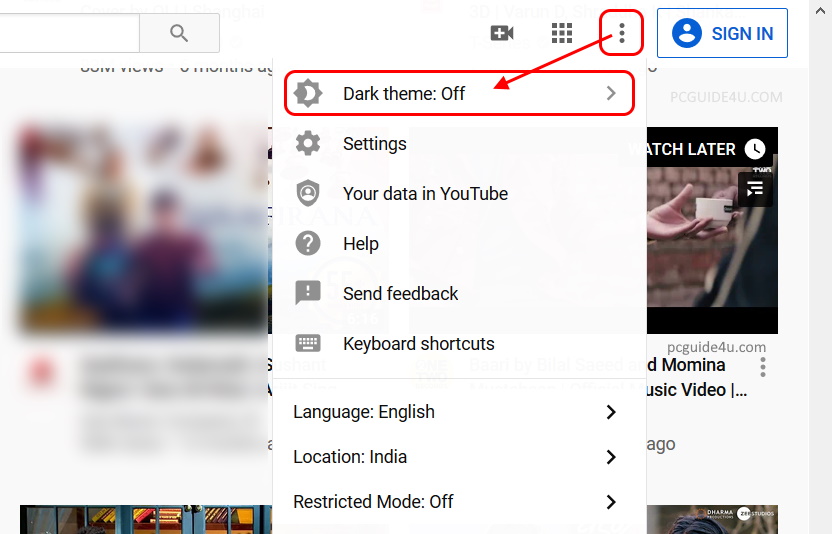The width and height of the screenshot is (832, 534).
Task: Click the three-dot settings menu icon
Action: click(x=622, y=34)
